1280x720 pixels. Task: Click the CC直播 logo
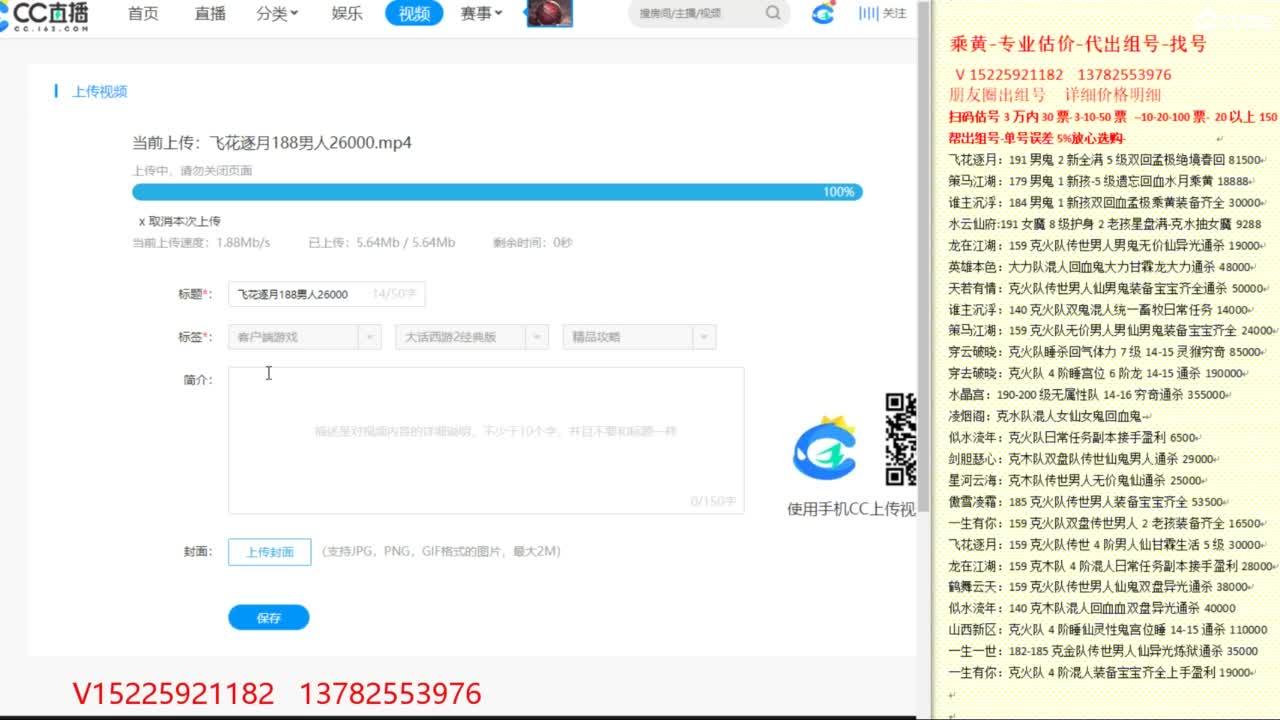coord(45,15)
